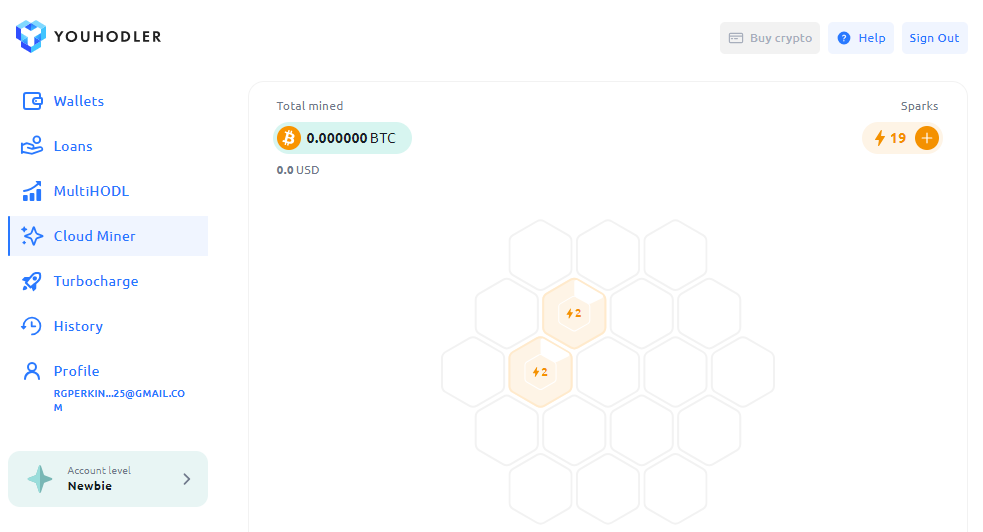Viewport: 983px width, 532px height.
Task: Expand Account level chevron arrow
Action: (x=187, y=479)
